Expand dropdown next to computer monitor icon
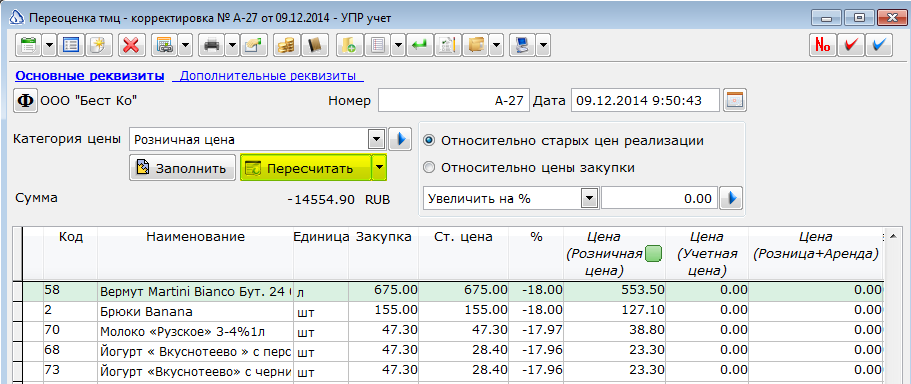Image resolution: width=911 pixels, height=384 pixels. click(x=544, y=45)
